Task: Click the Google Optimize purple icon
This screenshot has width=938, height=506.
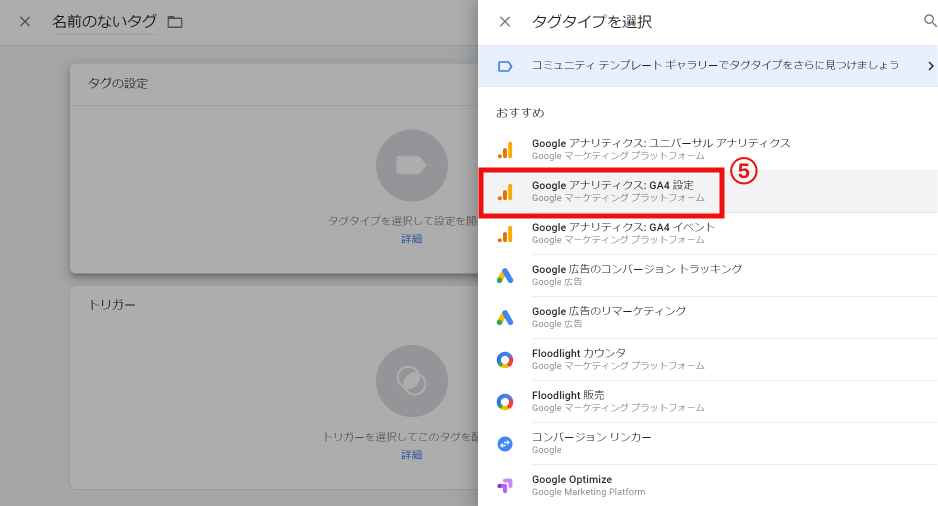Action: [x=505, y=486]
